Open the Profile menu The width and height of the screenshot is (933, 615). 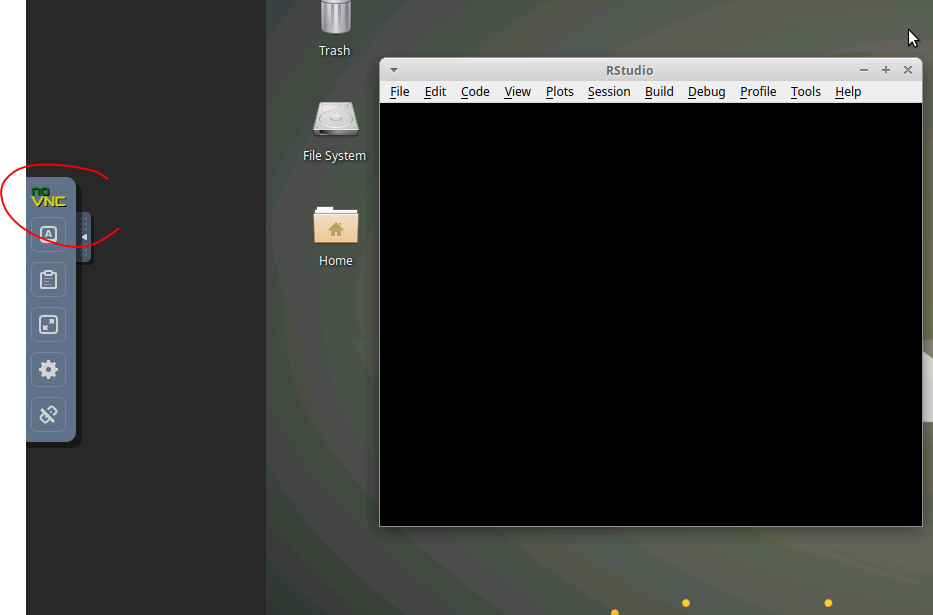click(x=758, y=92)
